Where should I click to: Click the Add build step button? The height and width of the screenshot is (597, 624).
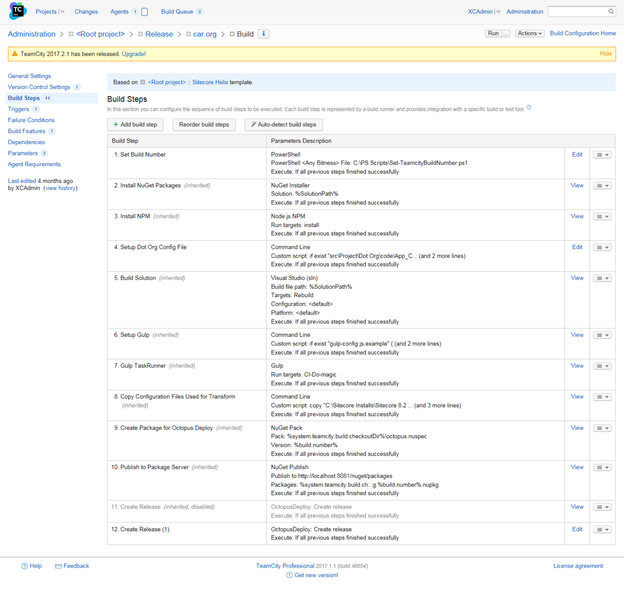(135, 125)
